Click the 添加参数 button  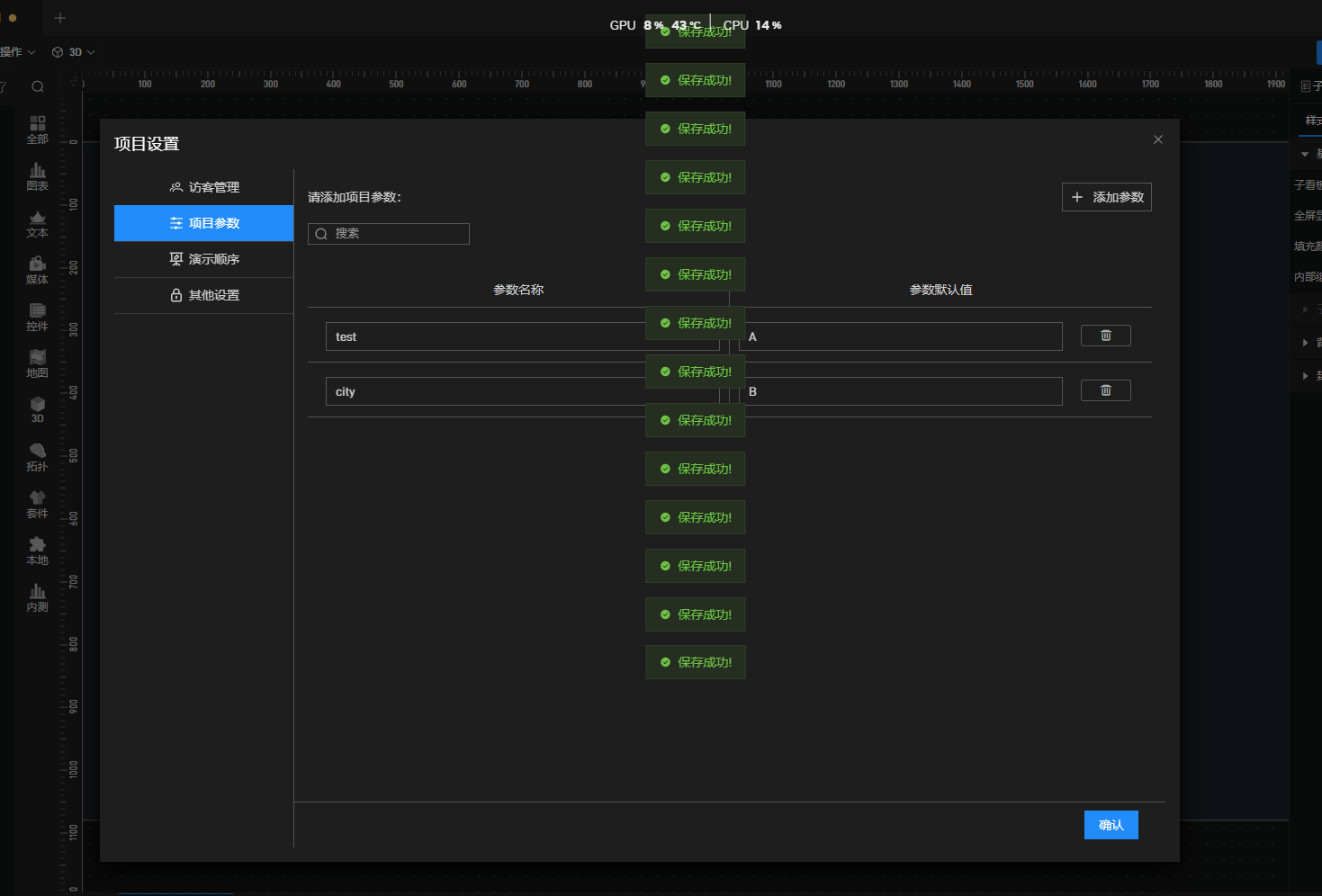pos(1106,197)
